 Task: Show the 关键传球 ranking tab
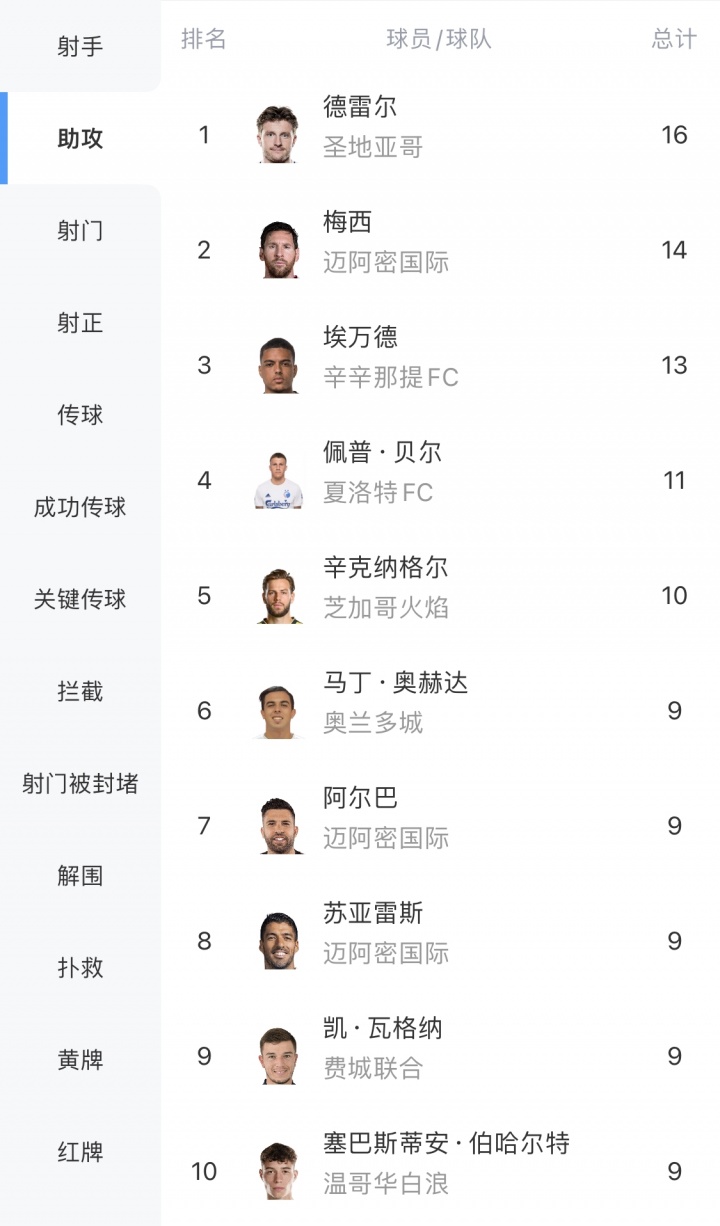pyautogui.click(x=80, y=599)
